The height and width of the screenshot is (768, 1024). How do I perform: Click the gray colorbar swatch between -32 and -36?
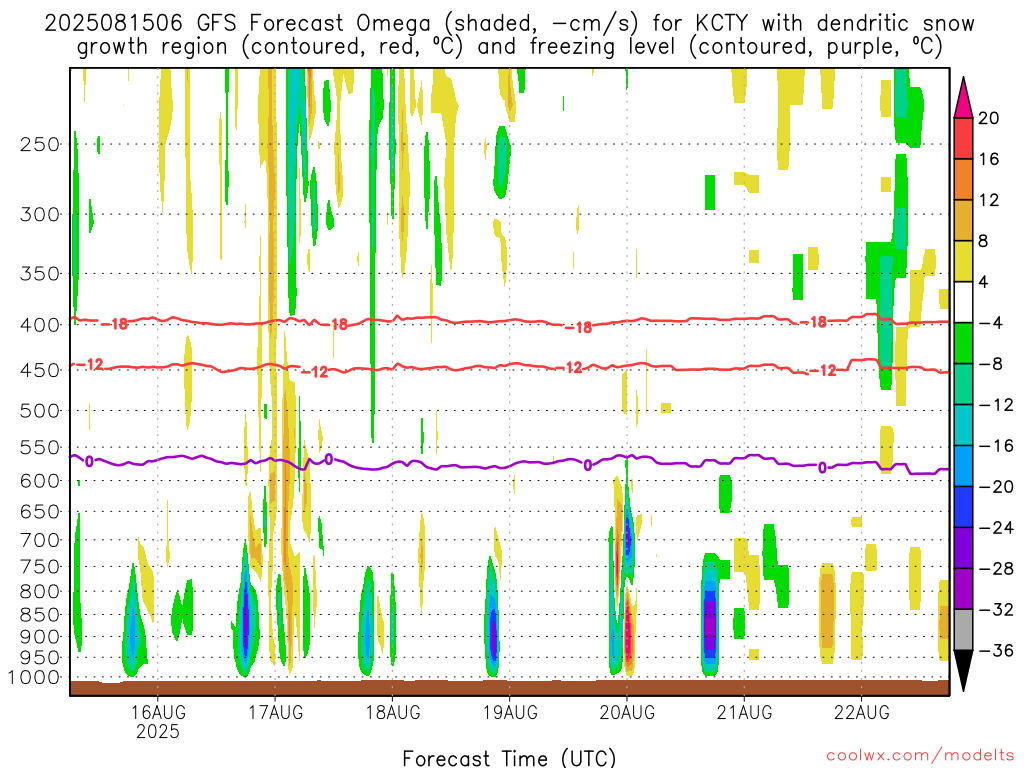click(x=963, y=630)
